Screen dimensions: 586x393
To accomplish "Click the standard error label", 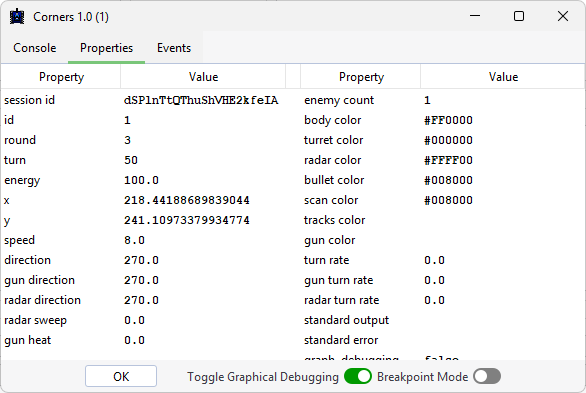I will click(x=341, y=340).
